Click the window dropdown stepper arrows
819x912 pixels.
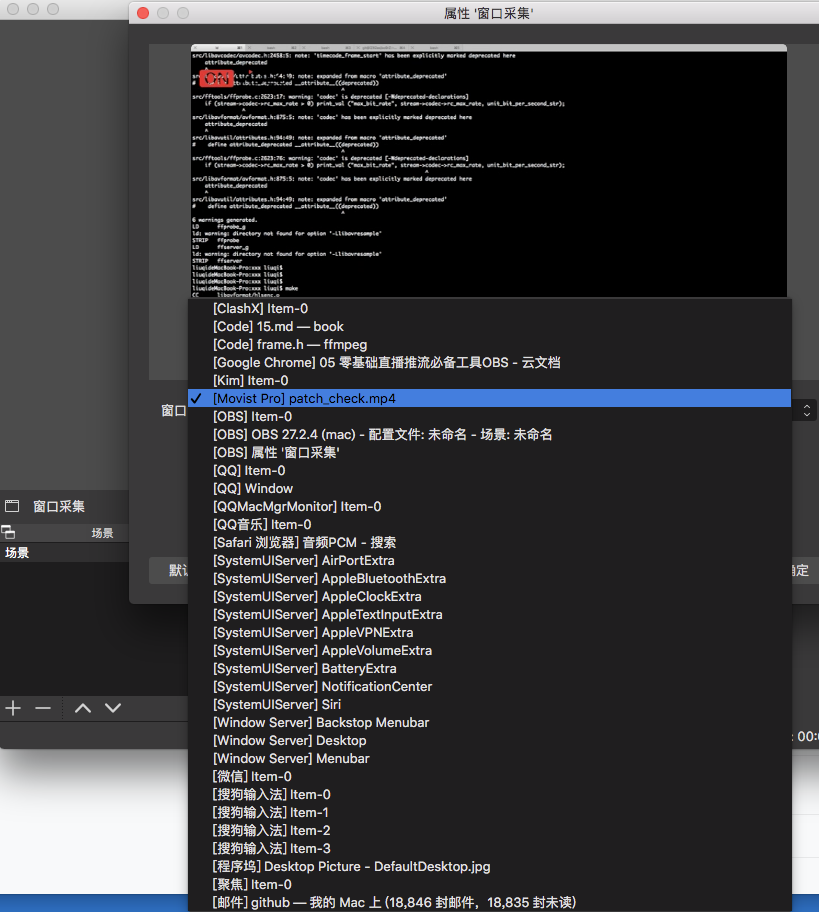coord(807,410)
